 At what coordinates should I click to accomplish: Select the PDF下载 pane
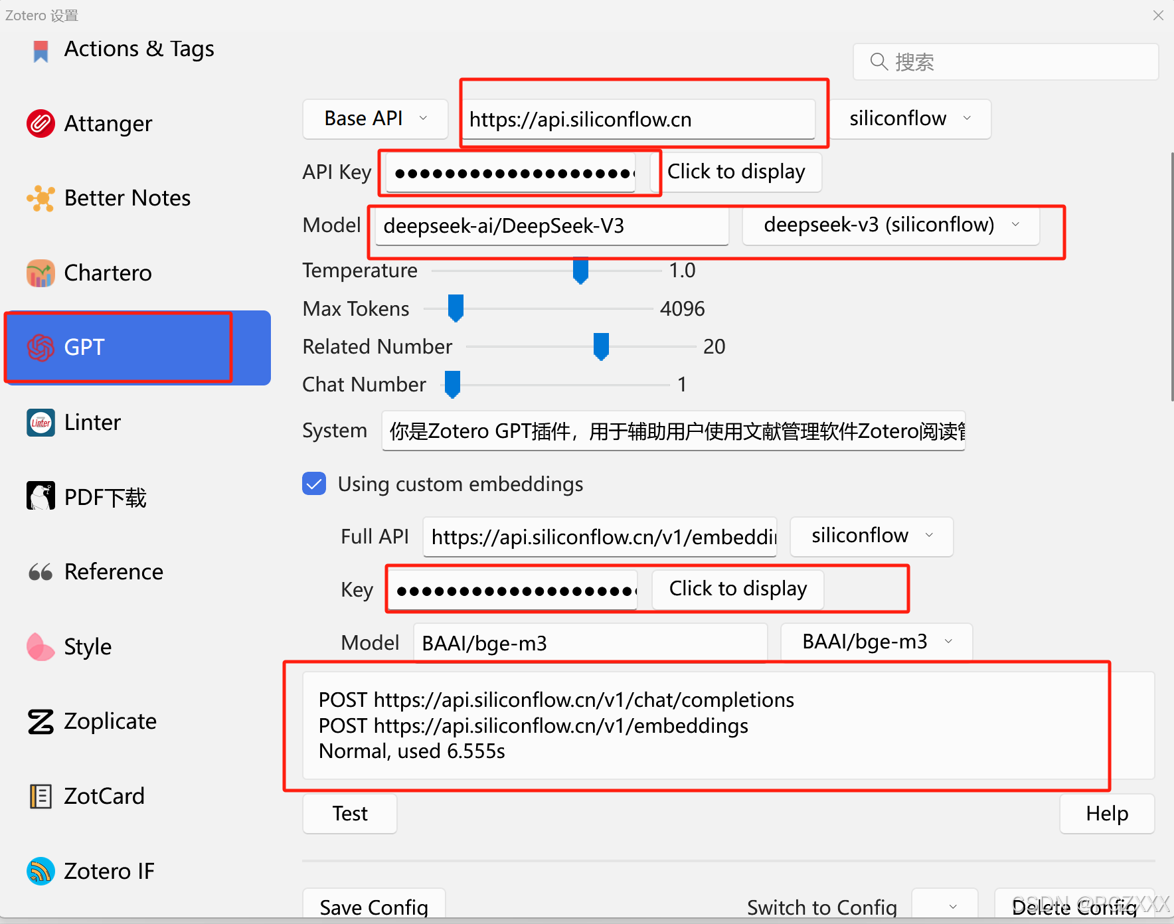click(138, 497)
